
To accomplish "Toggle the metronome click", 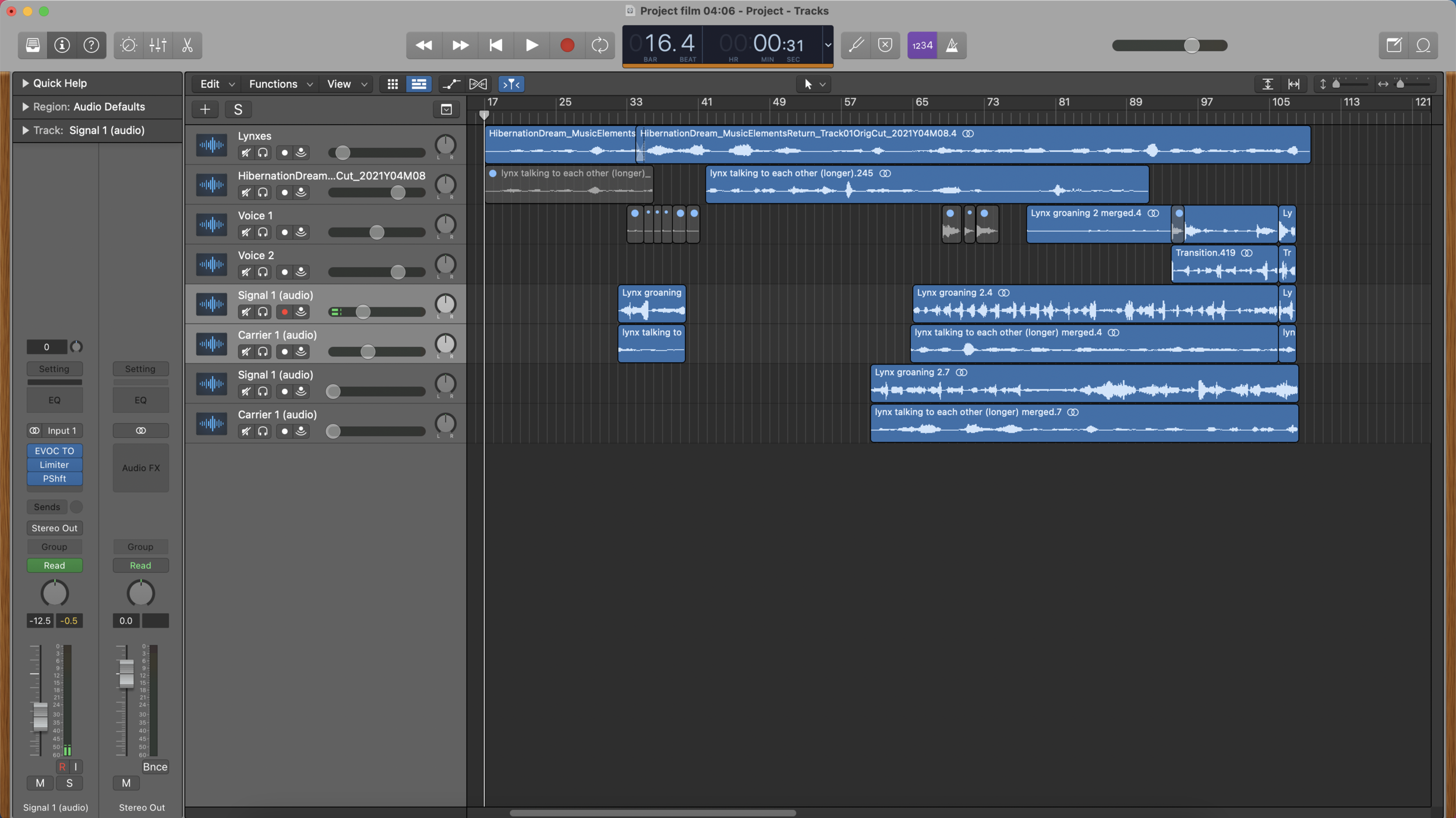I will tap(952, 45).
